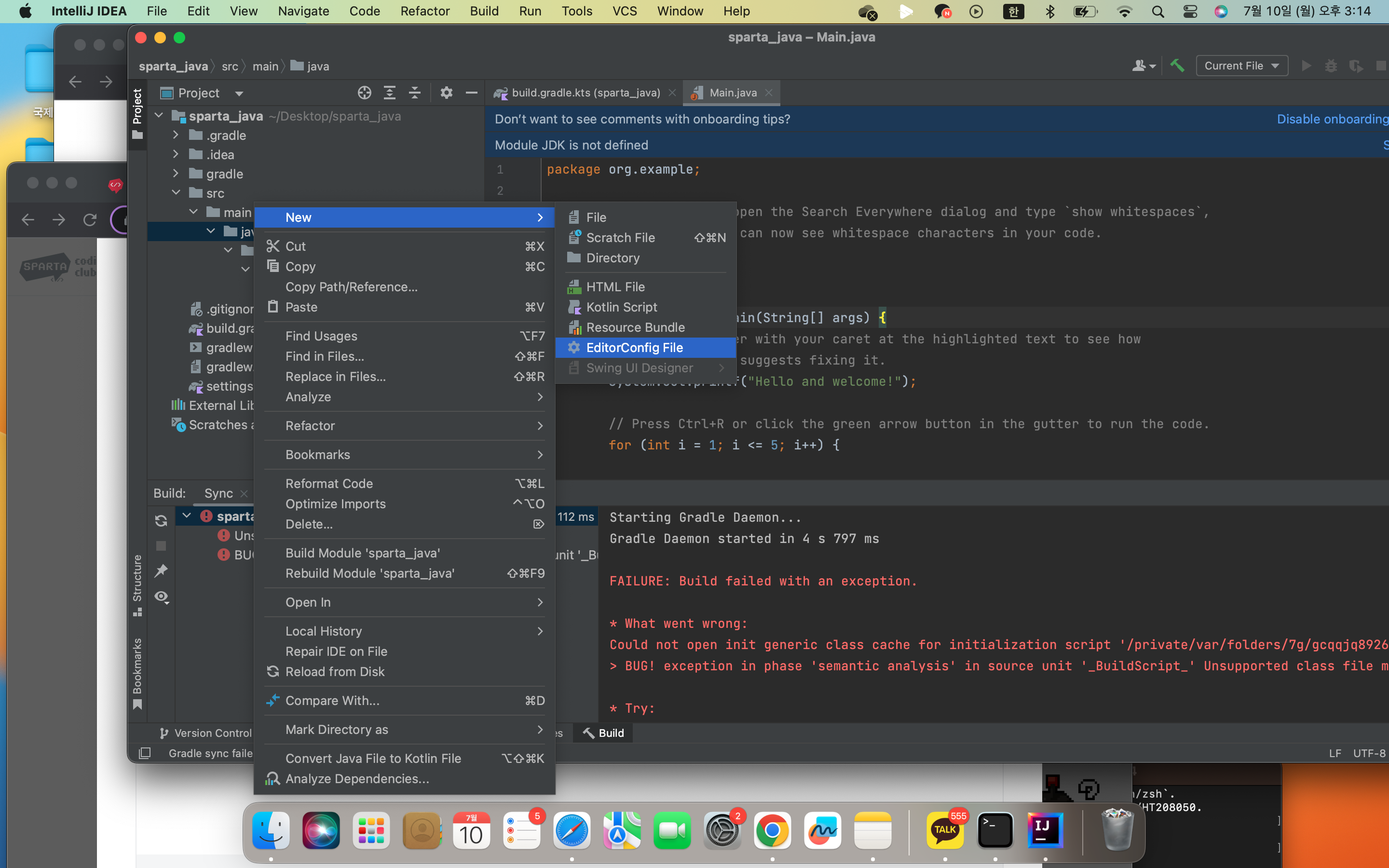Hide the Project panel with minus icon
The image size is (1389, 868).
471,93
